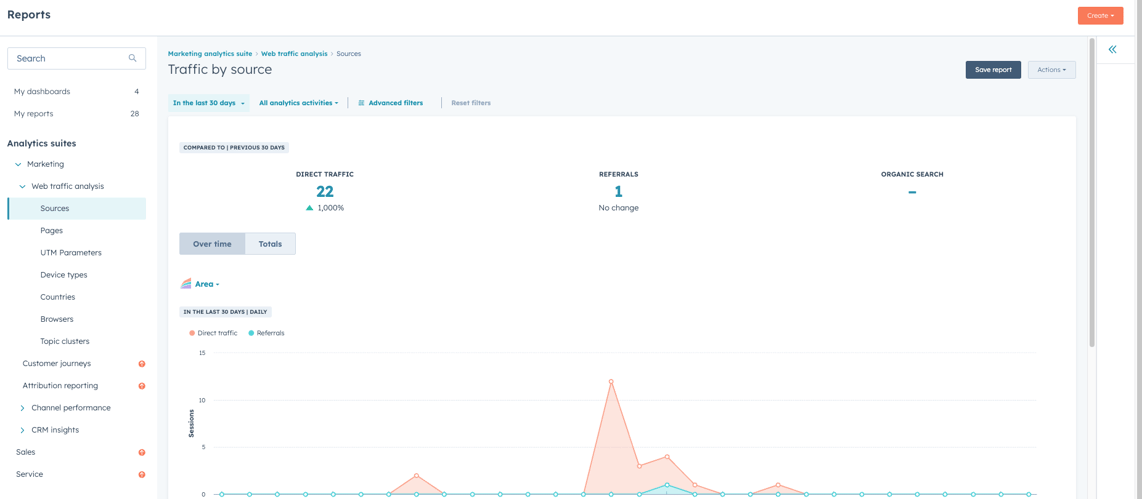Click the Organic Search metric label

[x=912, y=175]
